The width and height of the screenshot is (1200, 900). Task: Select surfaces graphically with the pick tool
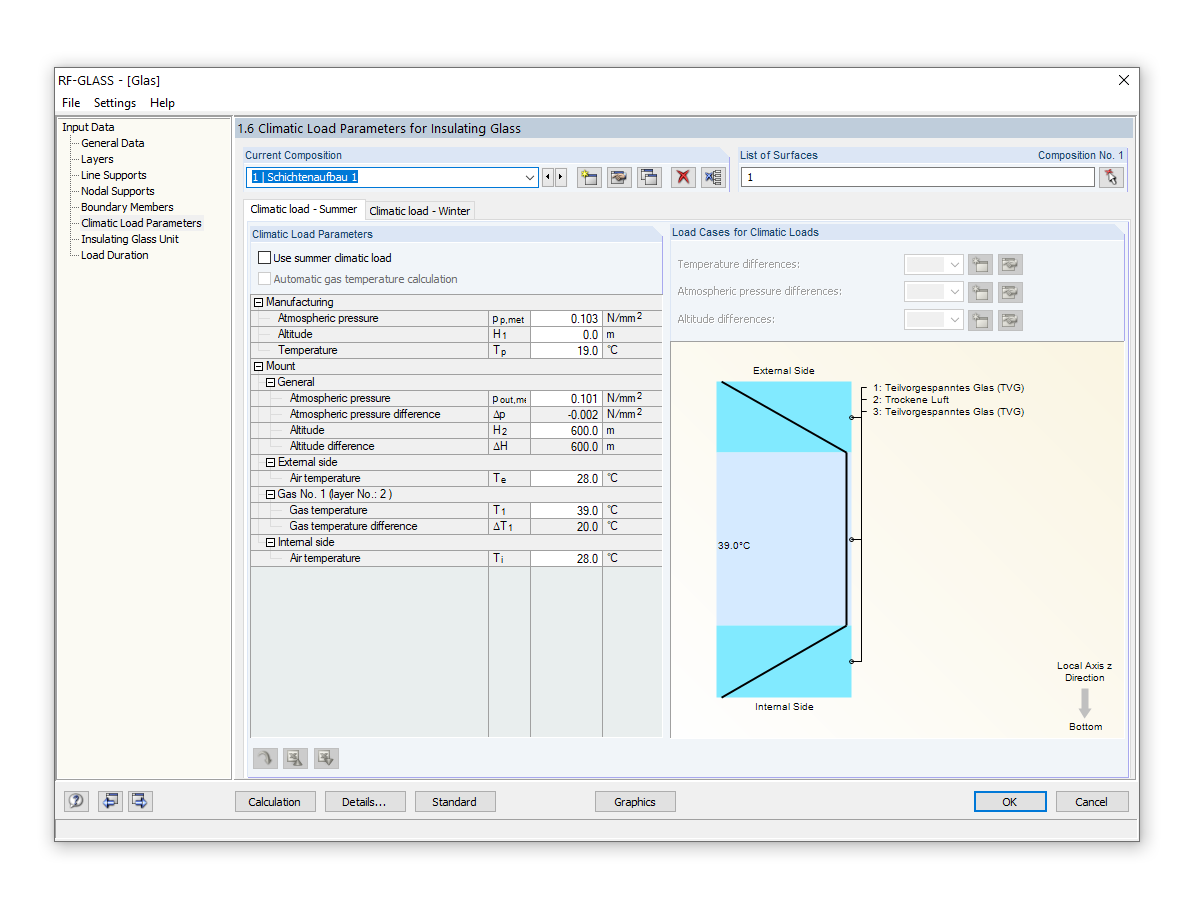[1111, 177]
